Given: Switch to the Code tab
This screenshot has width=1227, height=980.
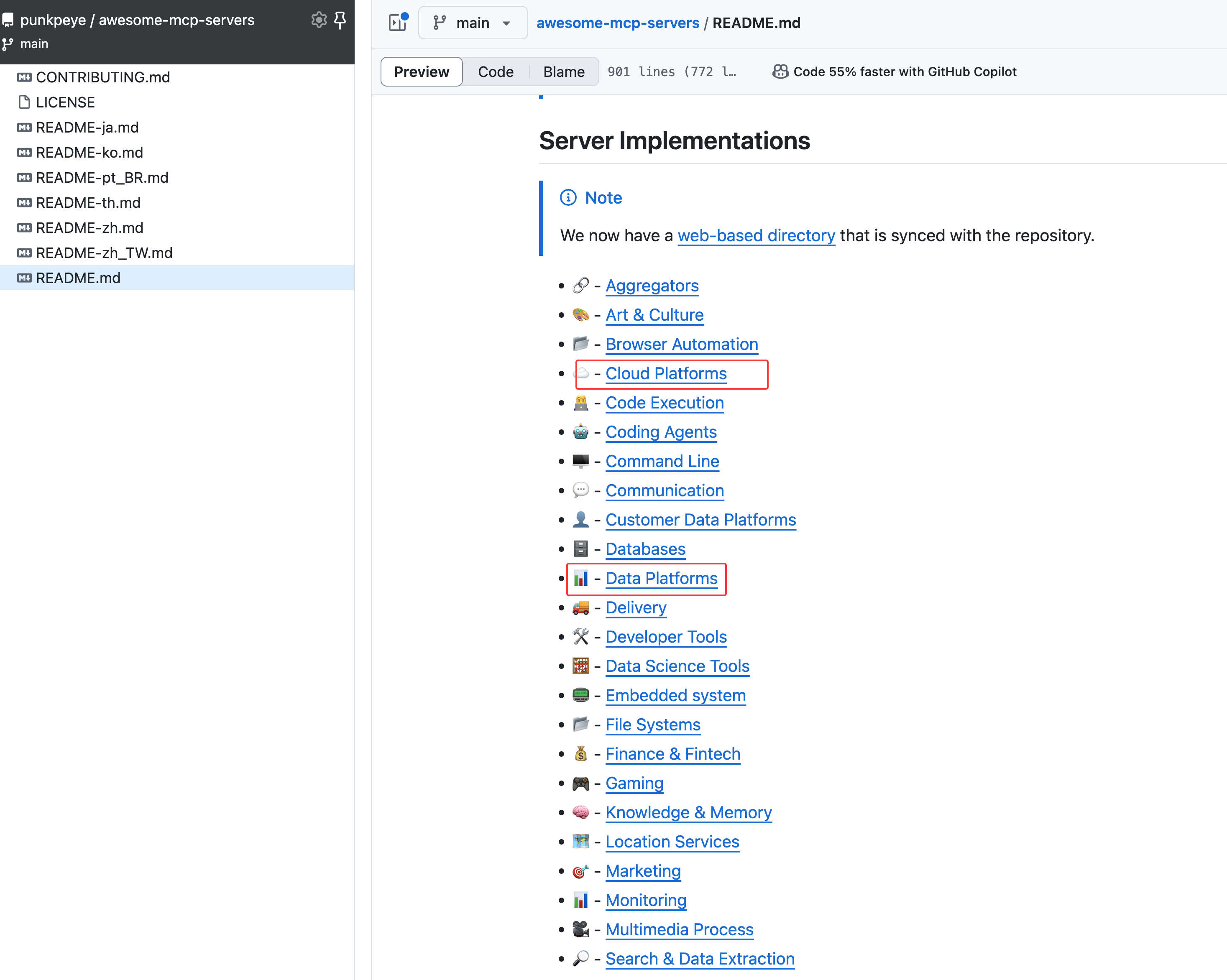Looking at the screenshot, I should tap(495, 72).
